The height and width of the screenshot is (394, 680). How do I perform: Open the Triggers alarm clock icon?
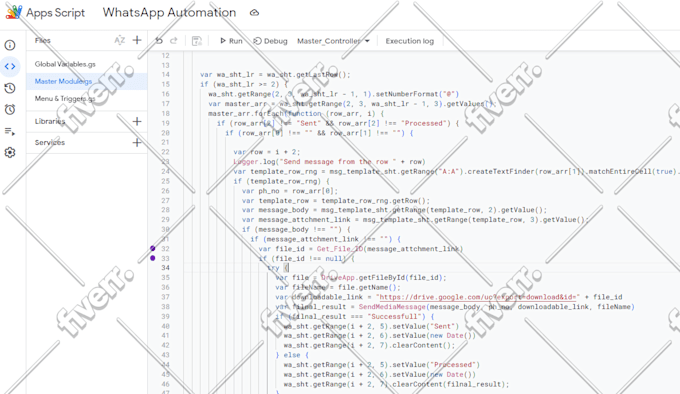pos(10,109)
